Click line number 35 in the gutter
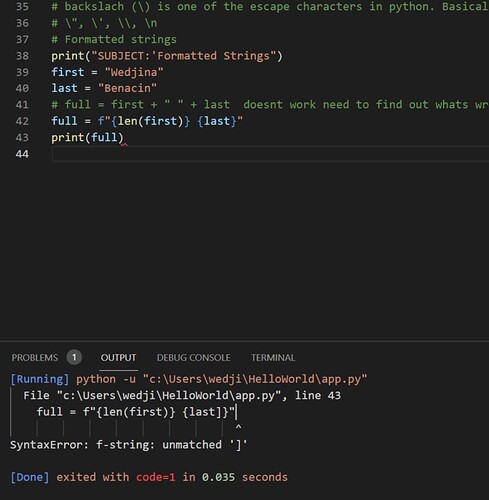 22,7
